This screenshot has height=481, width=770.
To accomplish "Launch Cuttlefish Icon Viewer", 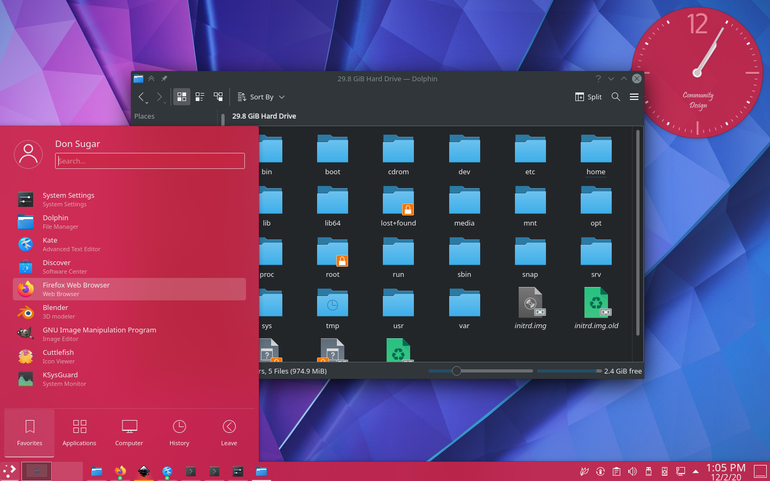I will point(129,357).
